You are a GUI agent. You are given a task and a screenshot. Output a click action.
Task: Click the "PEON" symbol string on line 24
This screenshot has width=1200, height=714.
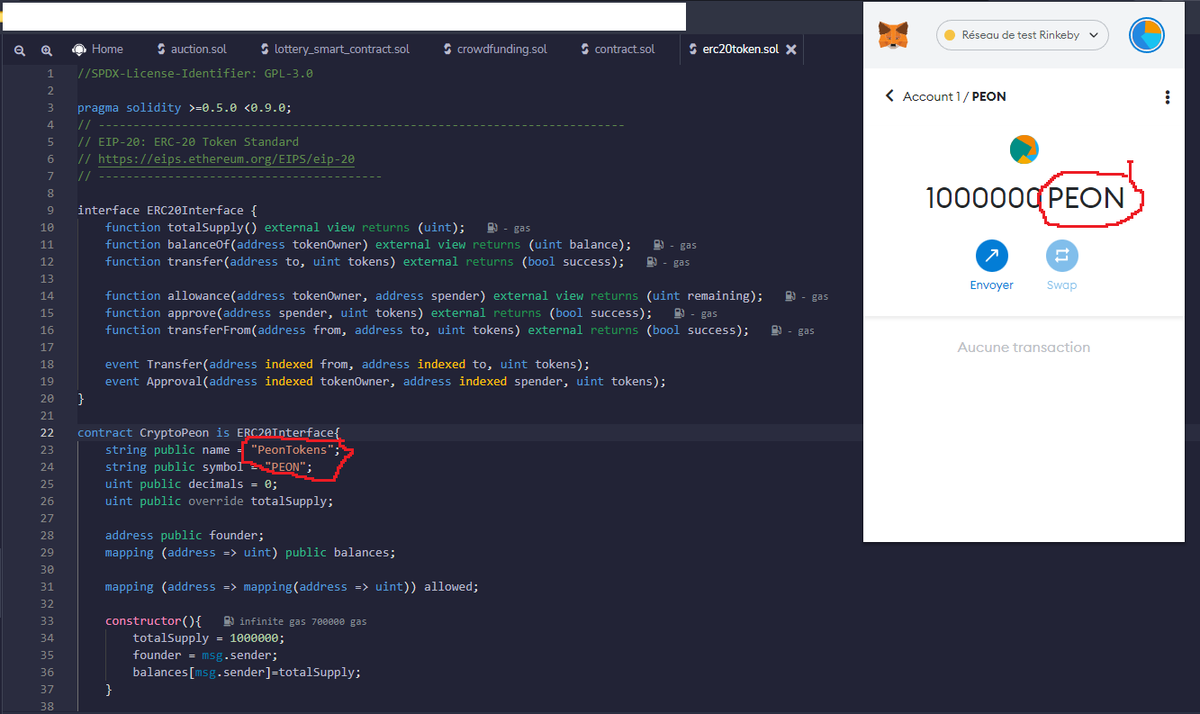pyautogui.click(x=285, y=467)
